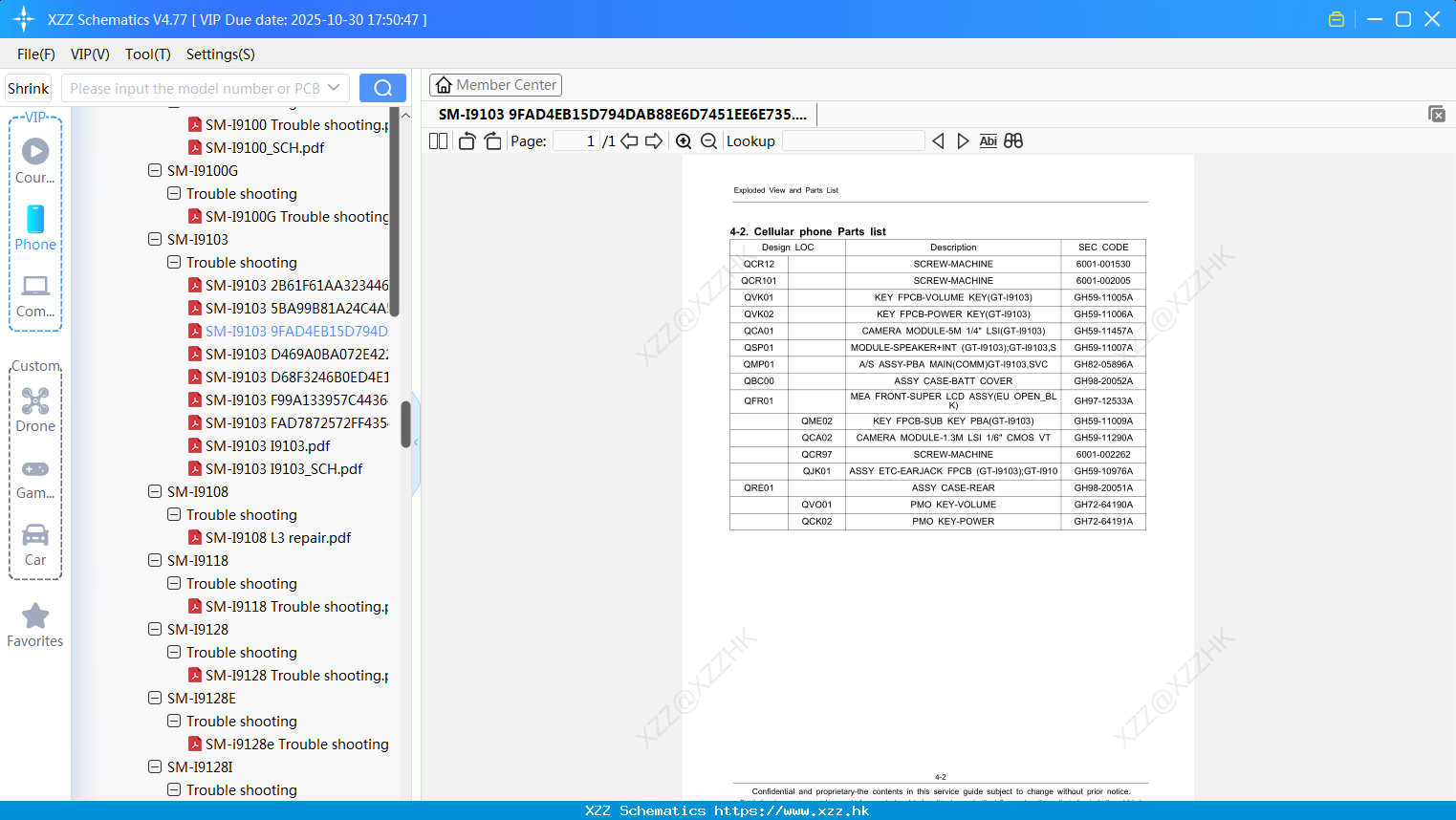Open SM-I9103 D469A0BA072E42 file
The height and width of the screenshot is (820, 1456).
[x=297, y=354]
